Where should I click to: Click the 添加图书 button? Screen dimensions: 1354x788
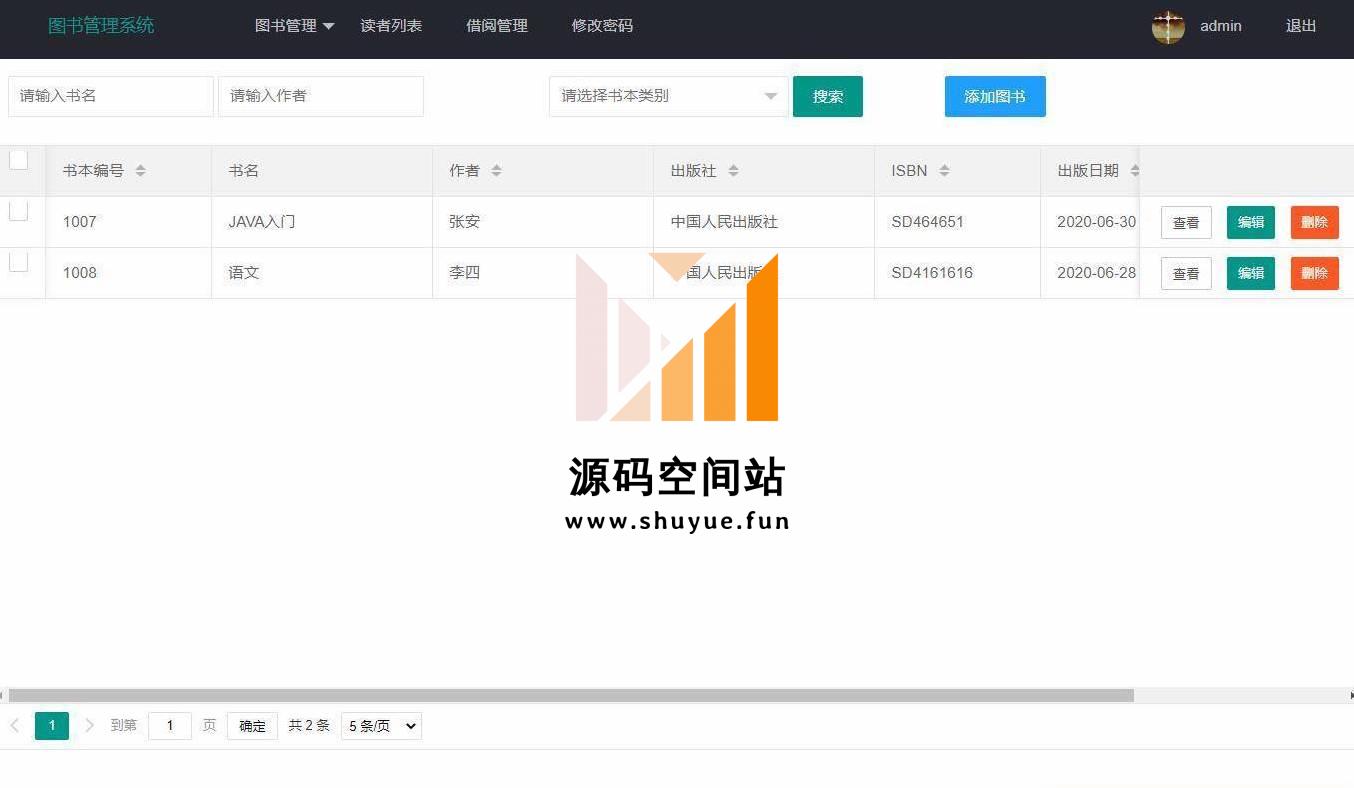pos(995,97)
